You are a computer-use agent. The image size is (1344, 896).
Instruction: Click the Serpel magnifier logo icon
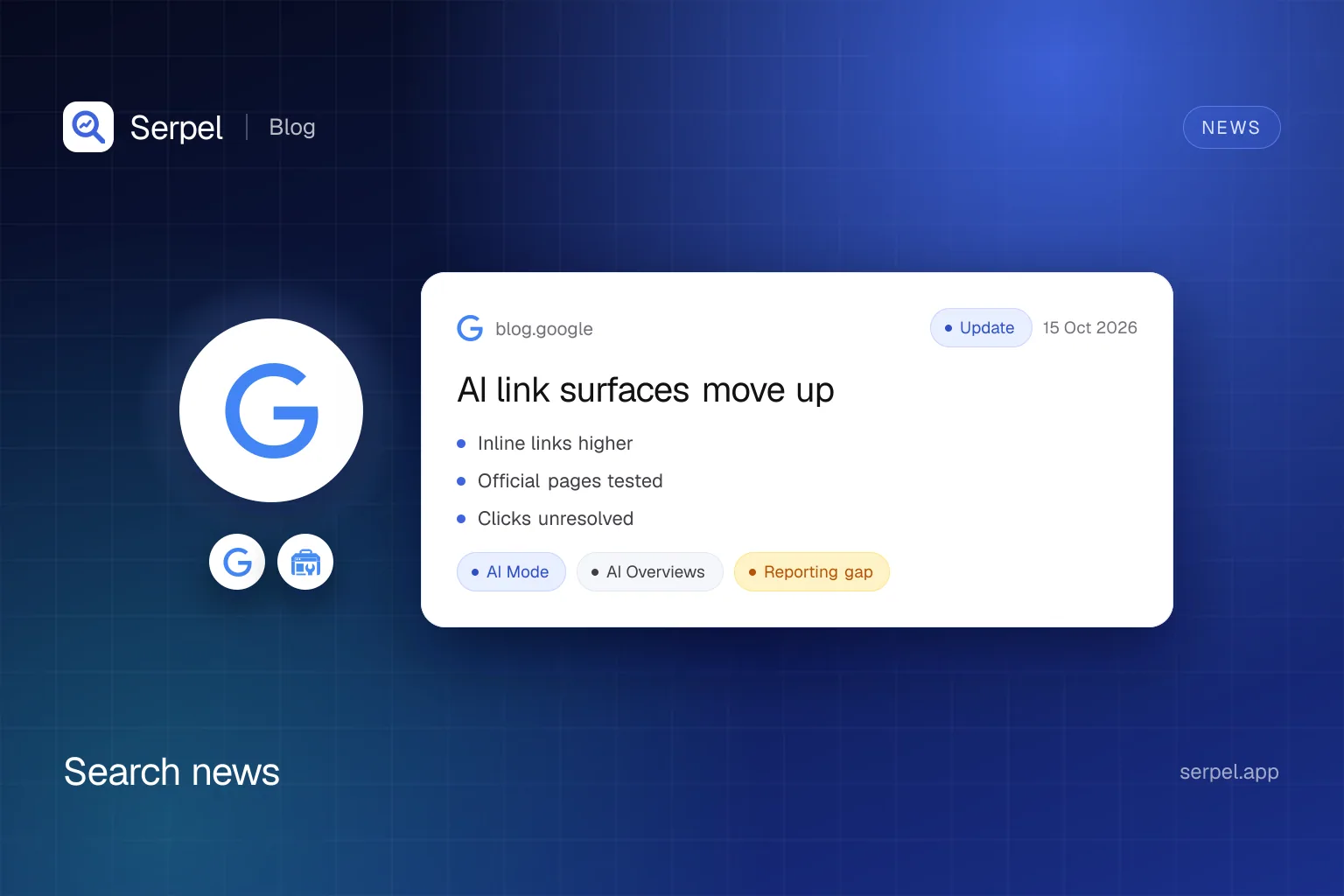point(88,127)
